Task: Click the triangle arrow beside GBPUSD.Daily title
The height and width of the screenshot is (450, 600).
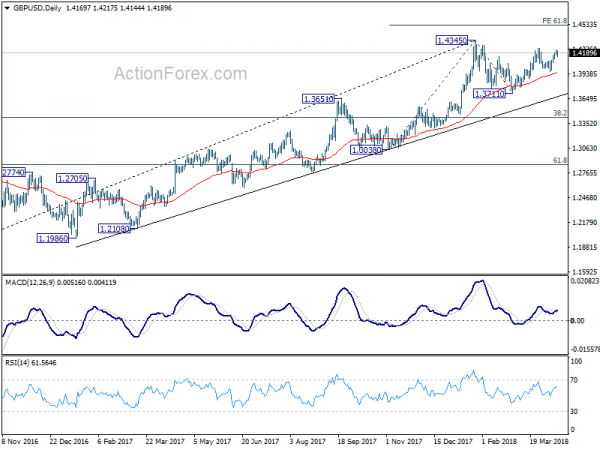Action: pyautogui.click(x=7, y=8)
